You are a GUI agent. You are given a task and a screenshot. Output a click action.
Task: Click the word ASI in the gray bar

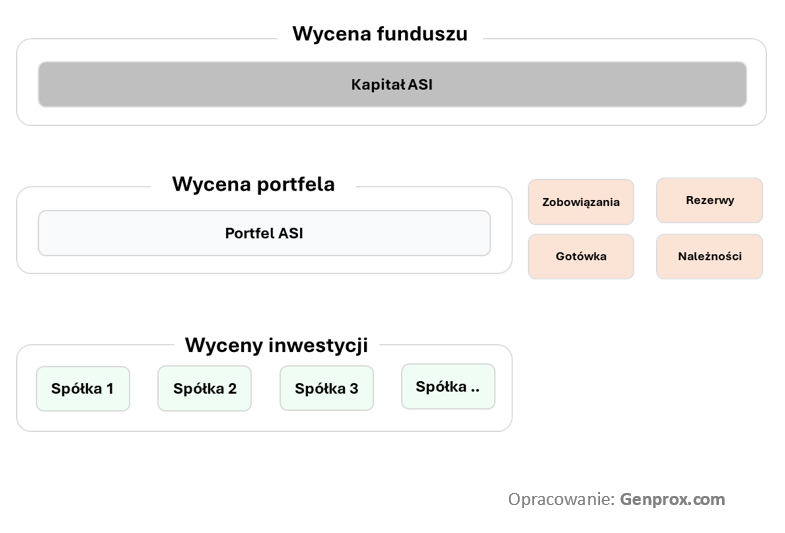(x=420, y=85)
